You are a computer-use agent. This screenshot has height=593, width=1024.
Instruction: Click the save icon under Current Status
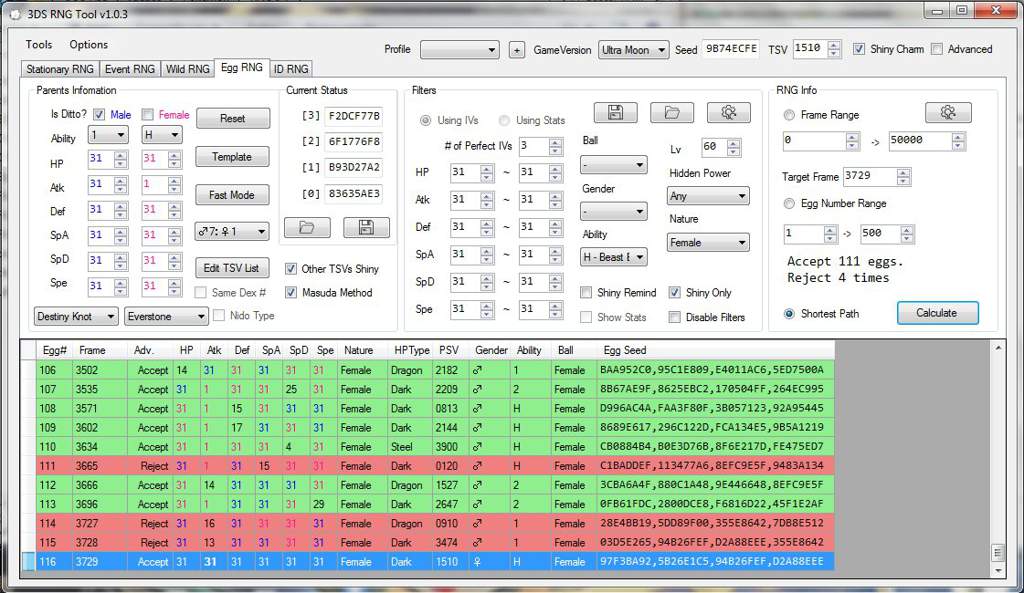point(366,227)
